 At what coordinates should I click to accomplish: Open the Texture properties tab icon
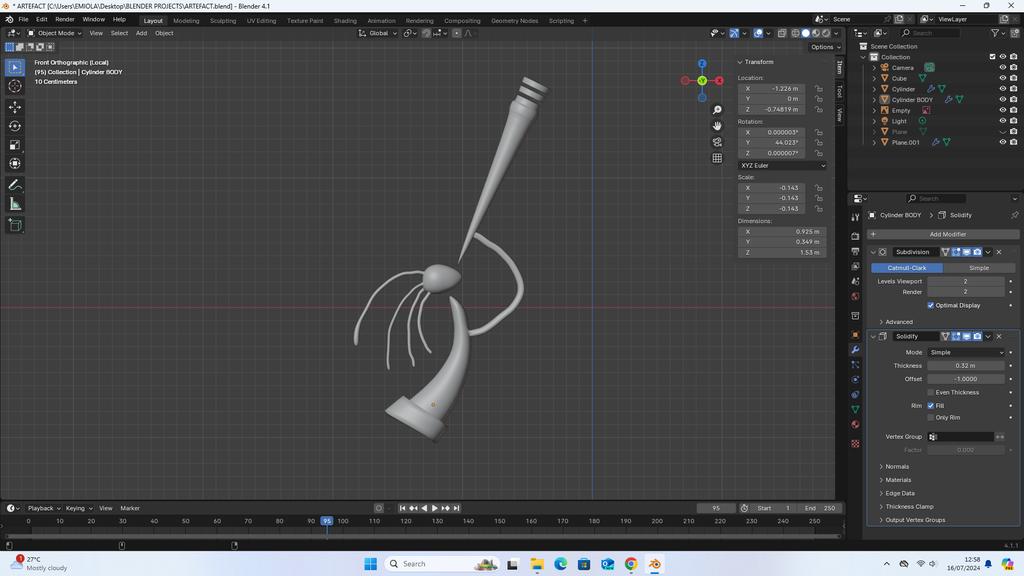(856, 444)
